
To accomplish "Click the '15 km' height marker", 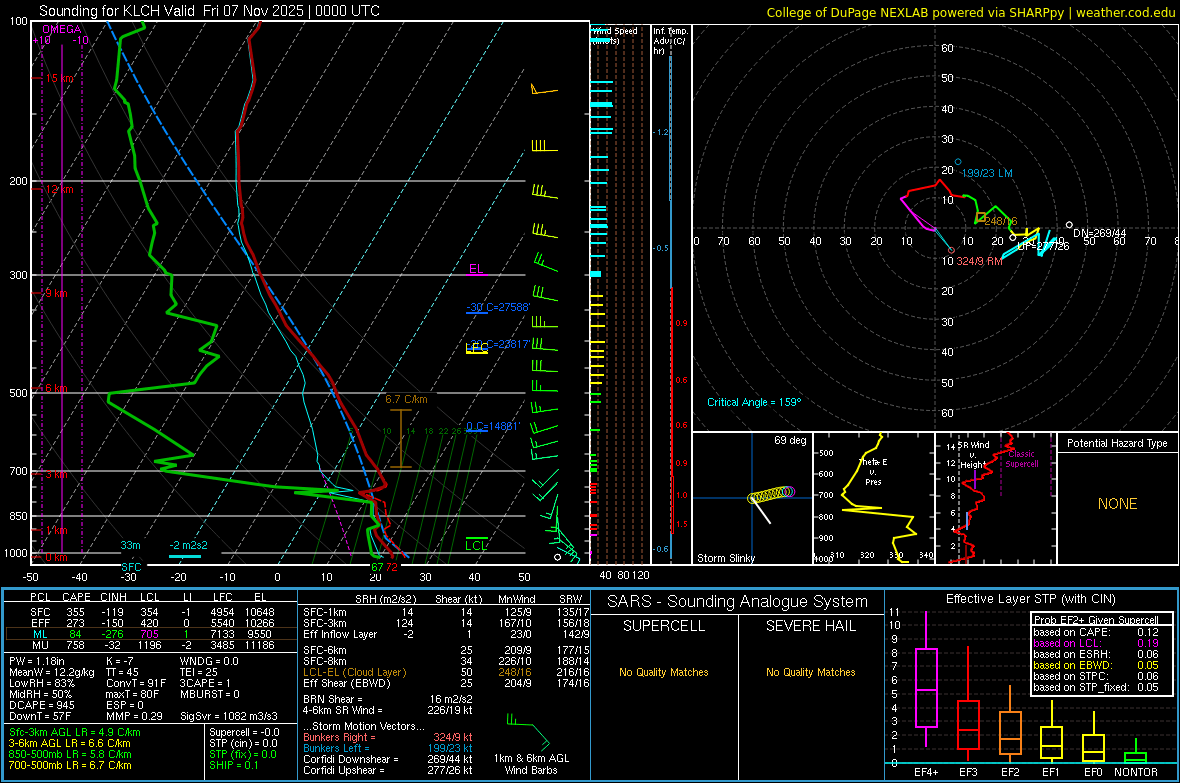I will coord(60,78).
